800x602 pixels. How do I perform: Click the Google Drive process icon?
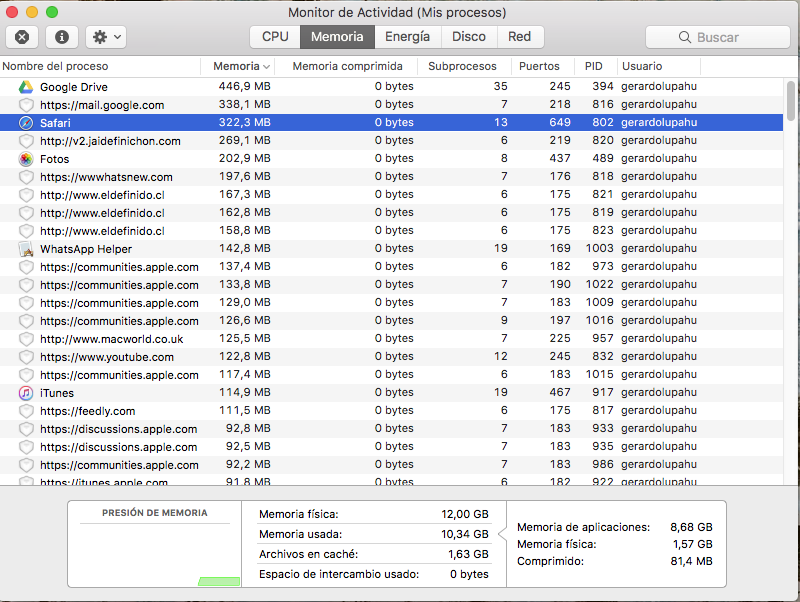(26, 87)
